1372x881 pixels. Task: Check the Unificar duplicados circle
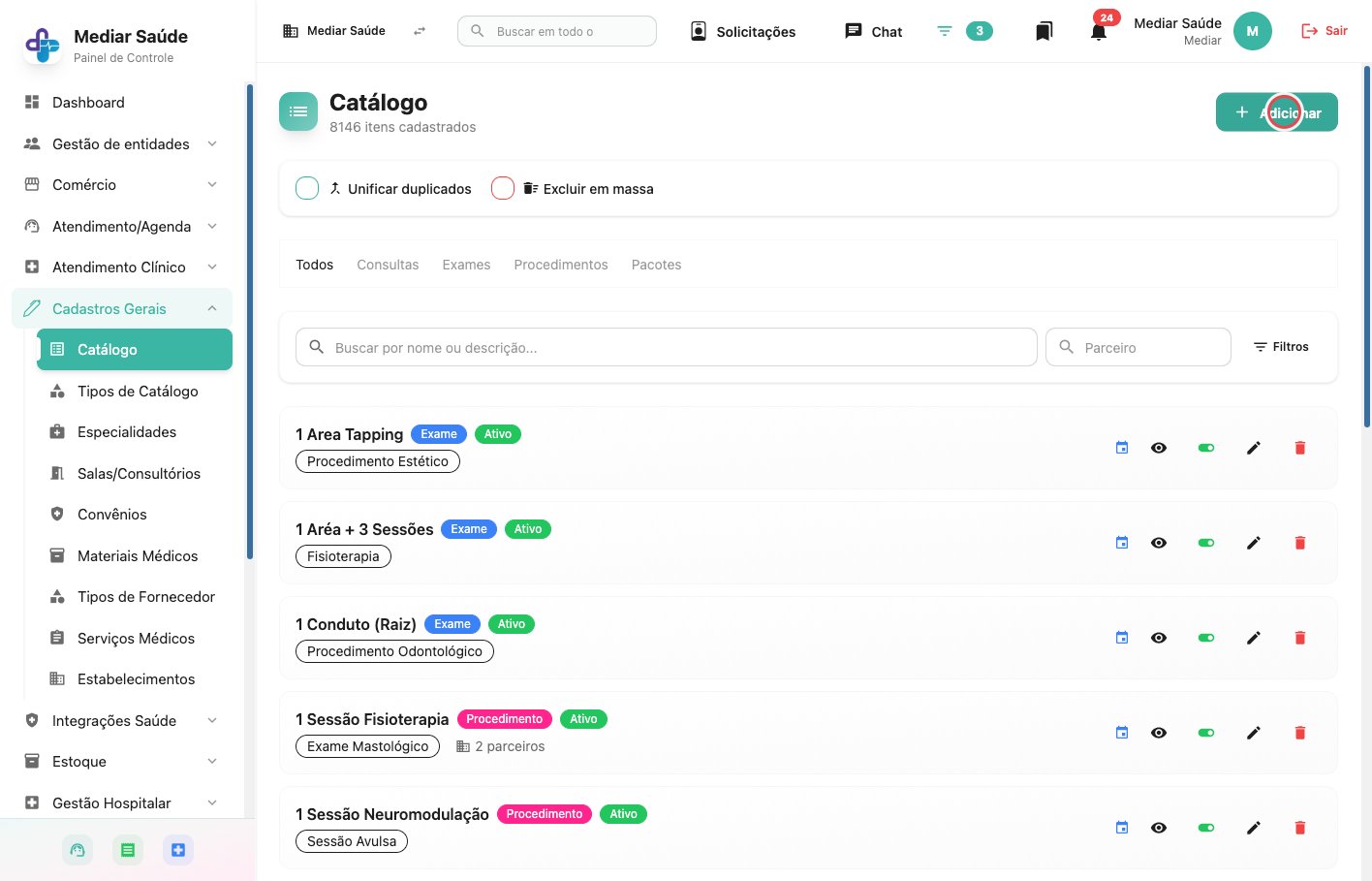[307, 188]
